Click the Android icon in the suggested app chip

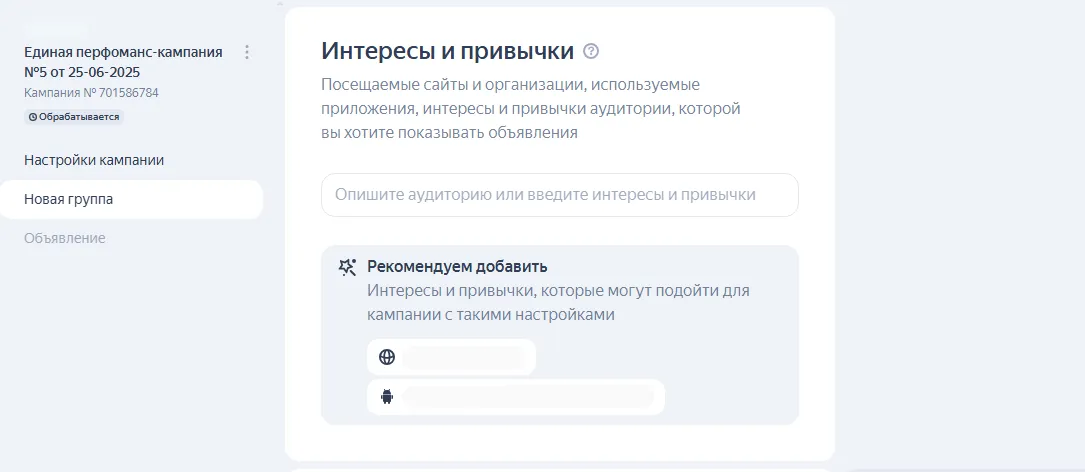[387, 397]
